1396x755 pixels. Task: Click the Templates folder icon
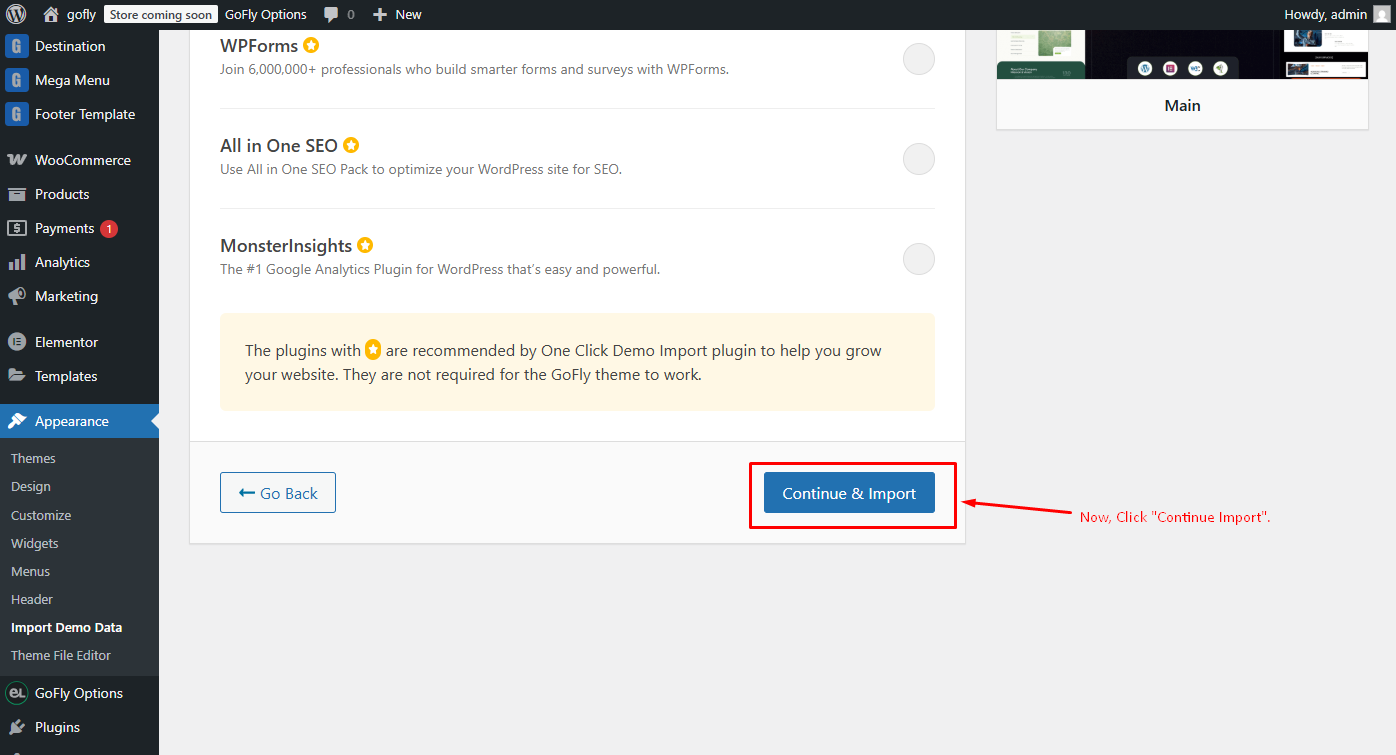(17, 376)
